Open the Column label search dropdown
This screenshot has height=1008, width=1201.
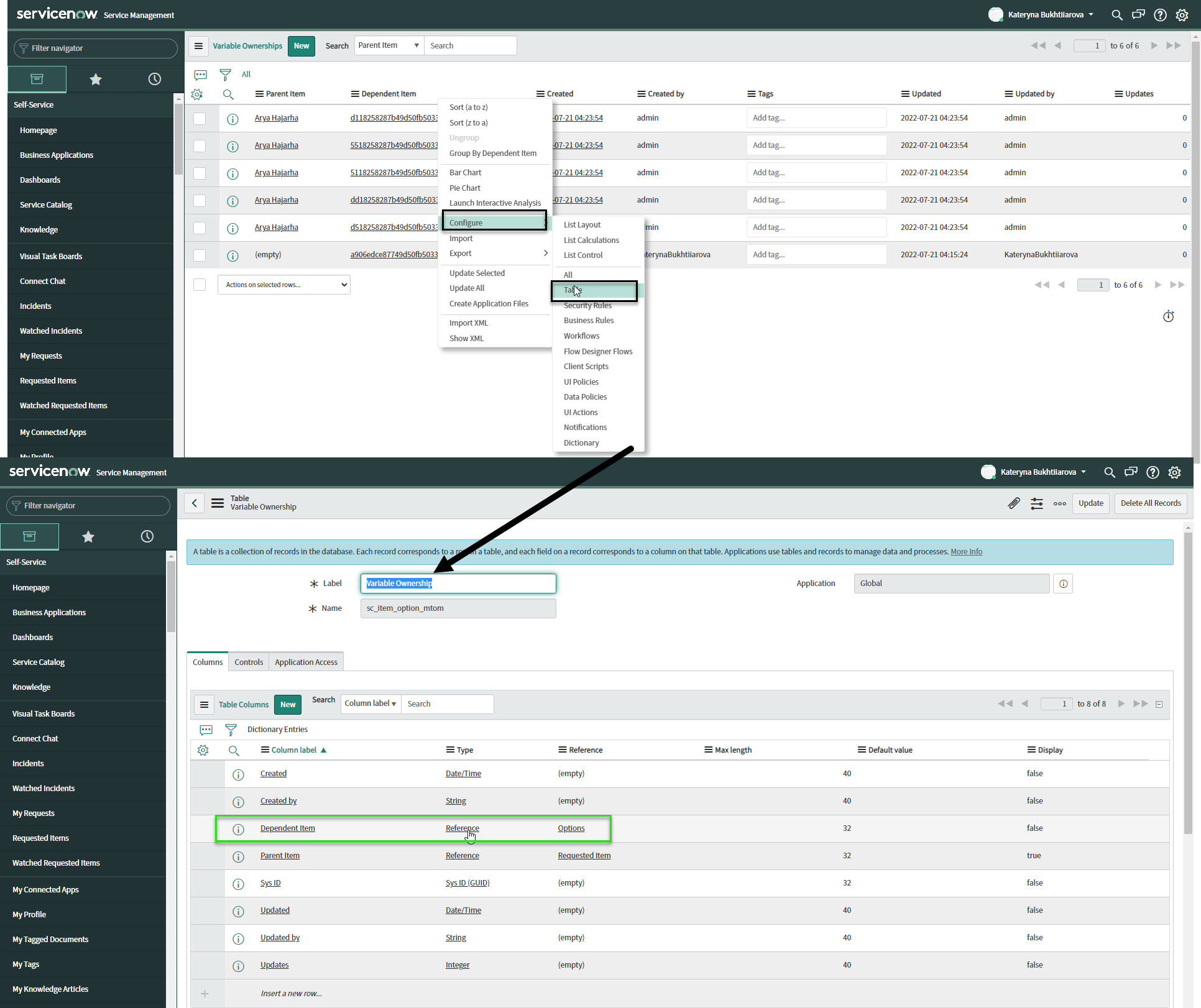coord(370,703)
